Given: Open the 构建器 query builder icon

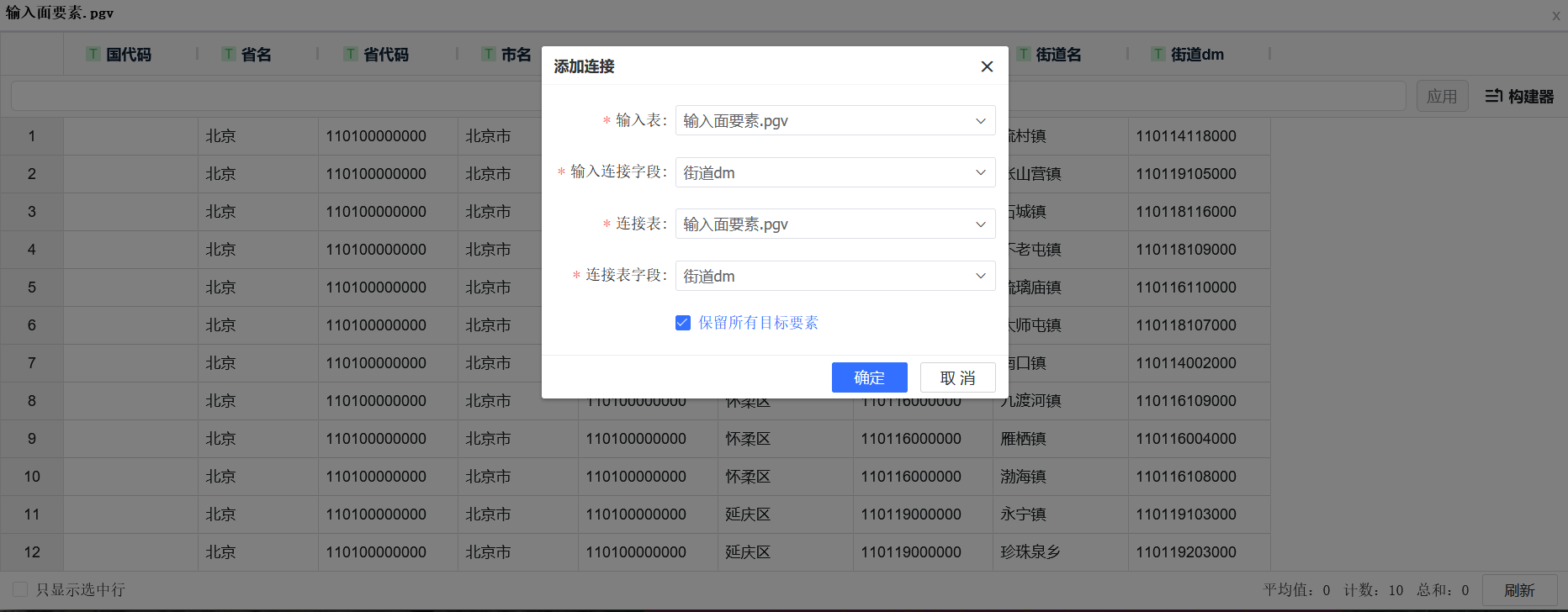Looking at the screenshot, I should pyautogui.click(x=1518, y=96).
